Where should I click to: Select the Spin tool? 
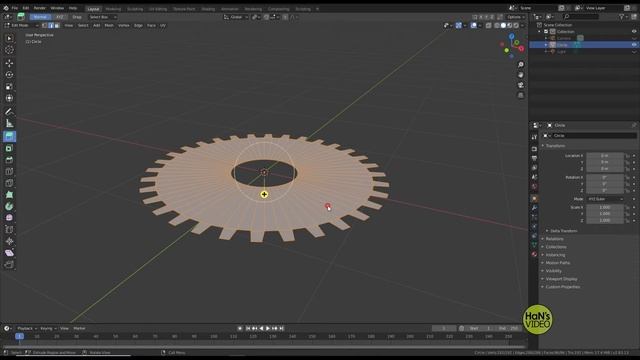pyautogui.click(x=9, y=207)
